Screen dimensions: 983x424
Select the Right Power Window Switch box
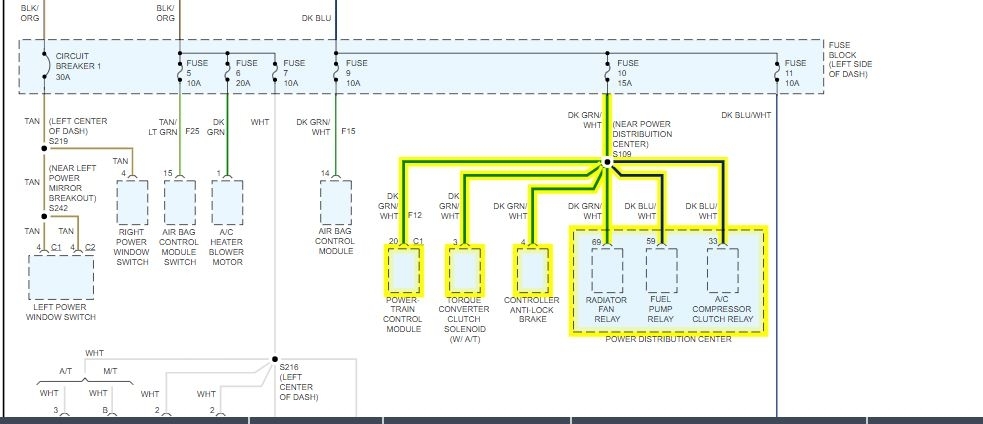(132, 203)
